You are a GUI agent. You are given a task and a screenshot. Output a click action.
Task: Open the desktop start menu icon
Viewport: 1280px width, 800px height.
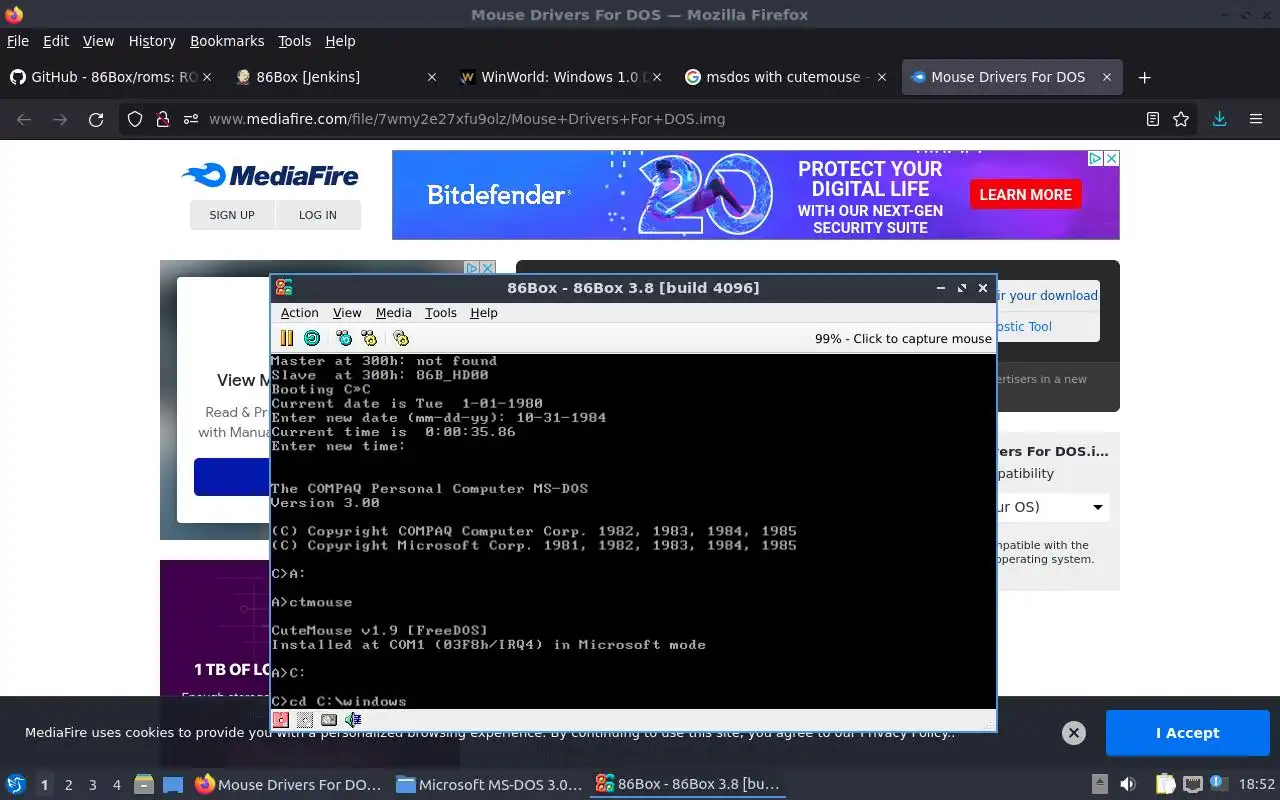click(15, 785)
